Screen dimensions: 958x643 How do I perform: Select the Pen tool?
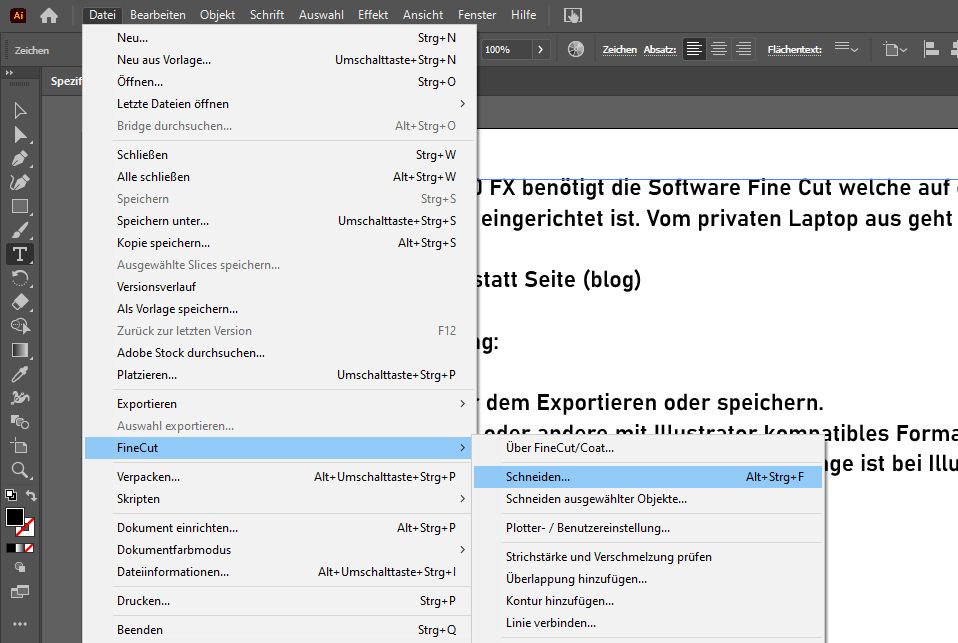(19, 158)
